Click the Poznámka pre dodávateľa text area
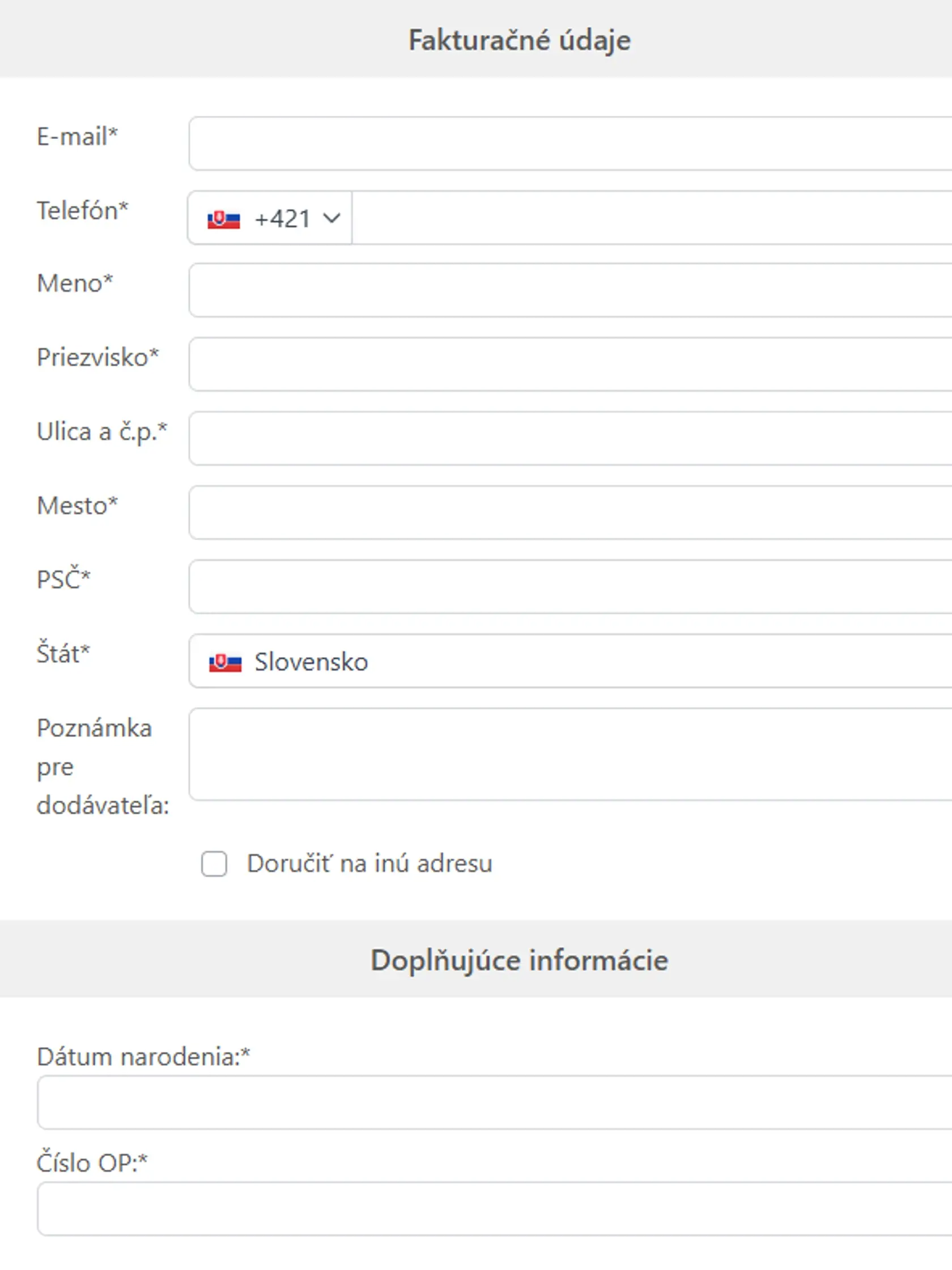952x1270 pixels. click(x=571, y=754)
